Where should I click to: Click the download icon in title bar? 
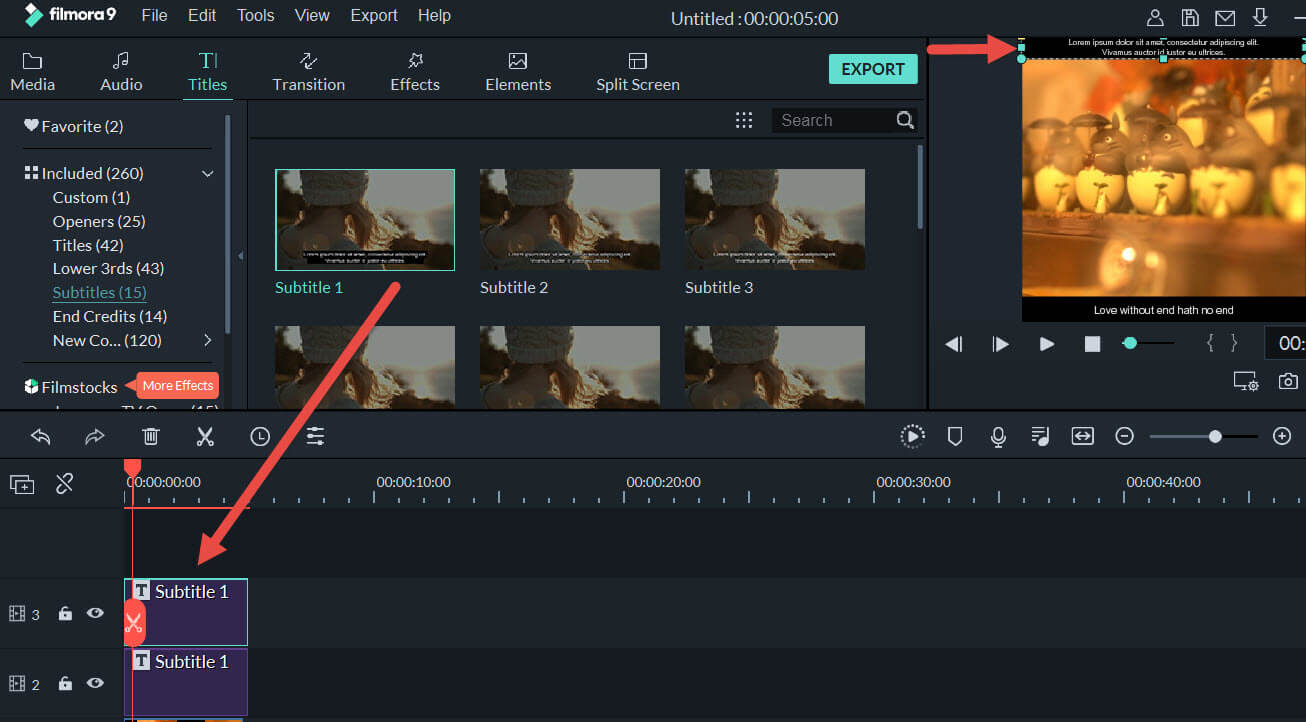pos(1260,17)
